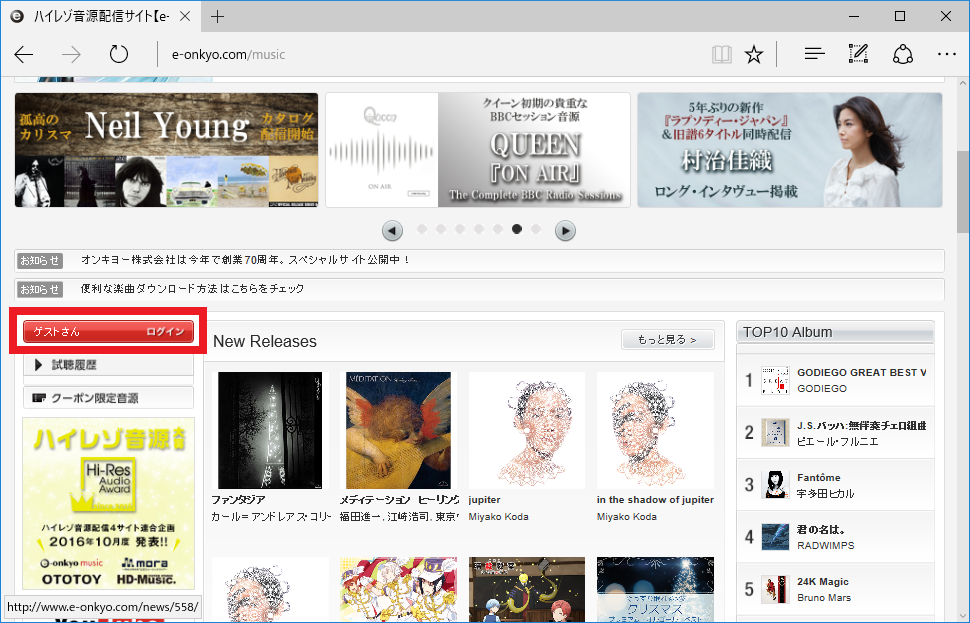The image size is (970, 623).
Task: Open the jupiter album cover
Action: (526, 431)
